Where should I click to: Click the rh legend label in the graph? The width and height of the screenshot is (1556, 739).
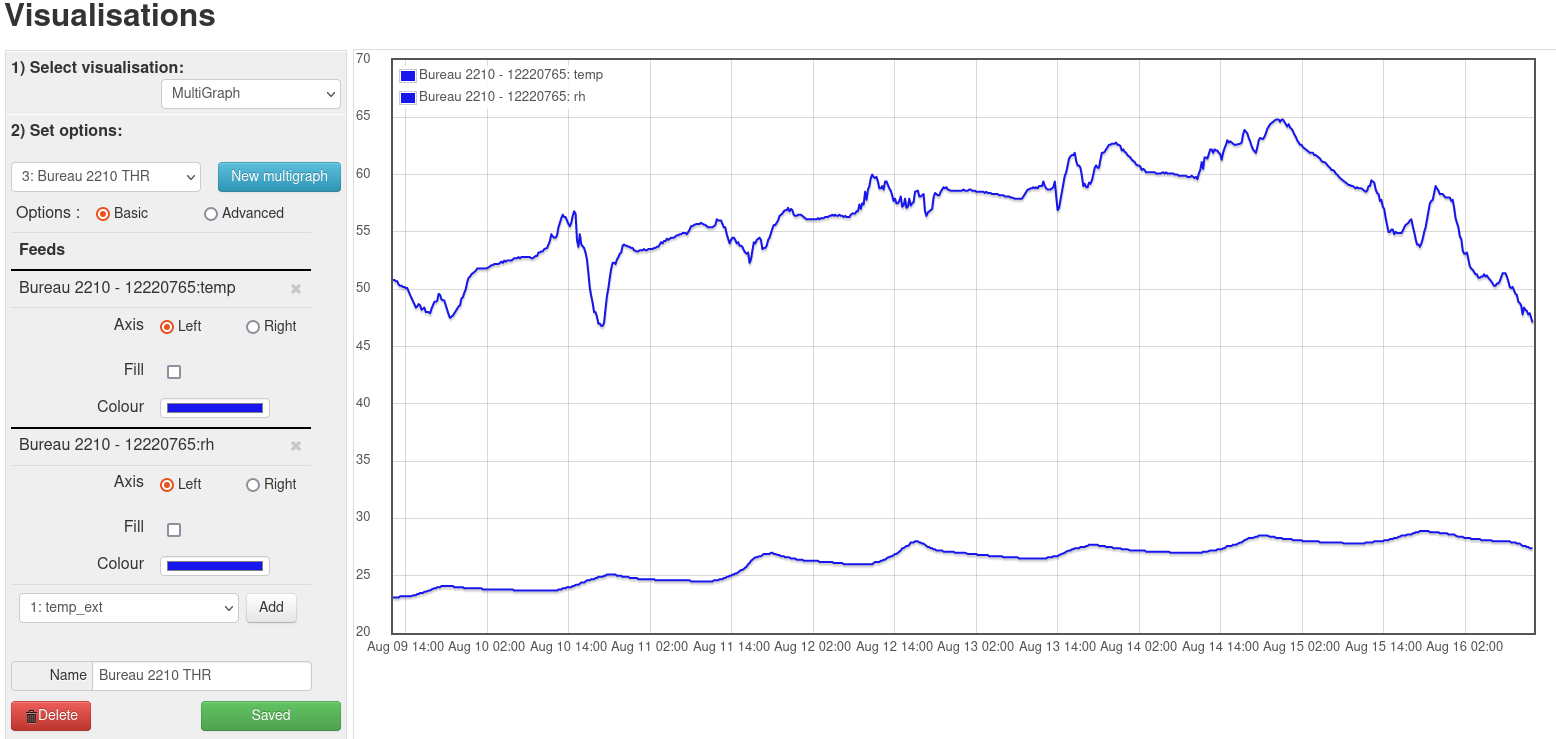coord(502,97)
